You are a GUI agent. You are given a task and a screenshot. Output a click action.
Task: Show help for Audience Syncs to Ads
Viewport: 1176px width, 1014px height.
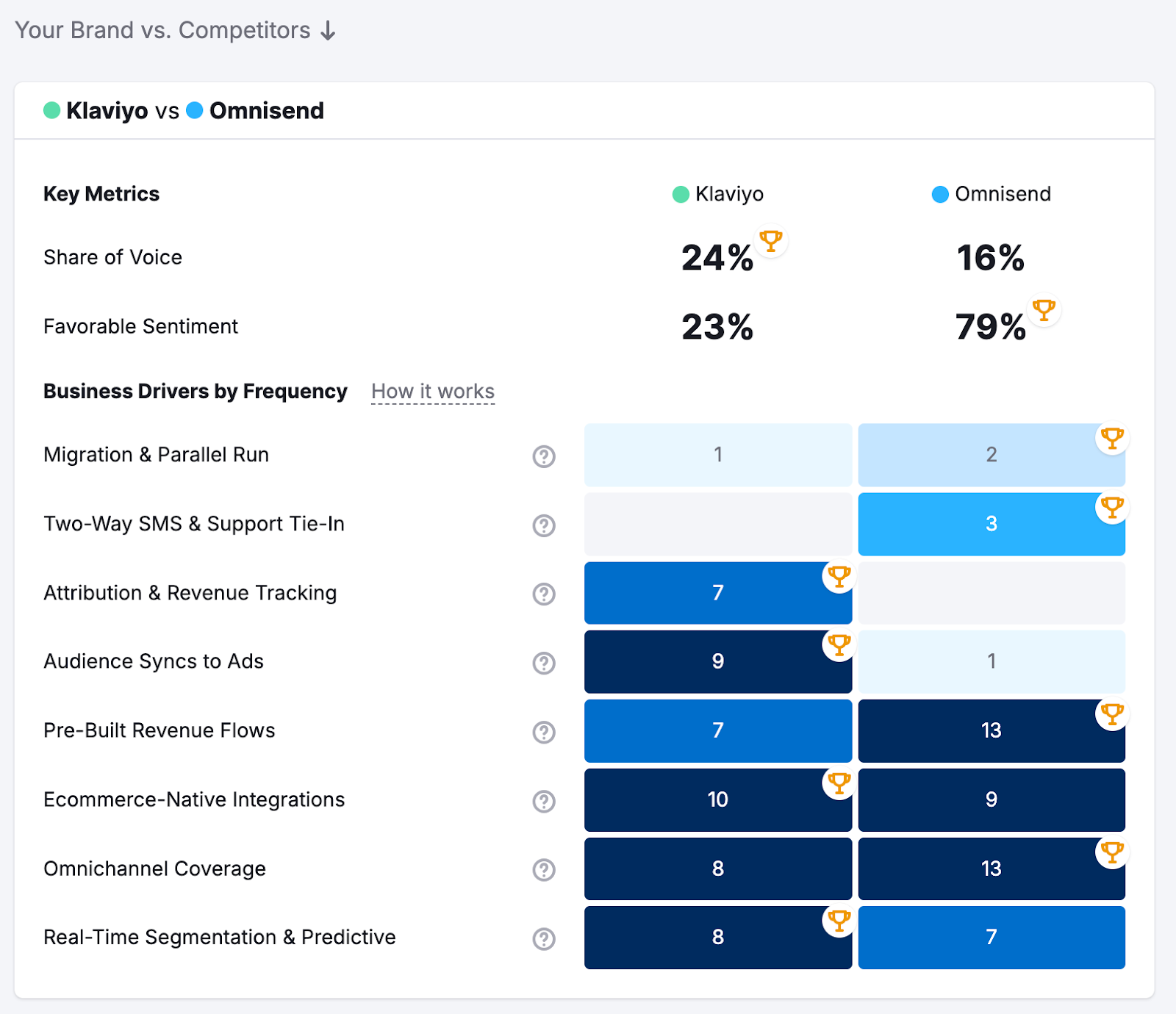coord(544,663)
